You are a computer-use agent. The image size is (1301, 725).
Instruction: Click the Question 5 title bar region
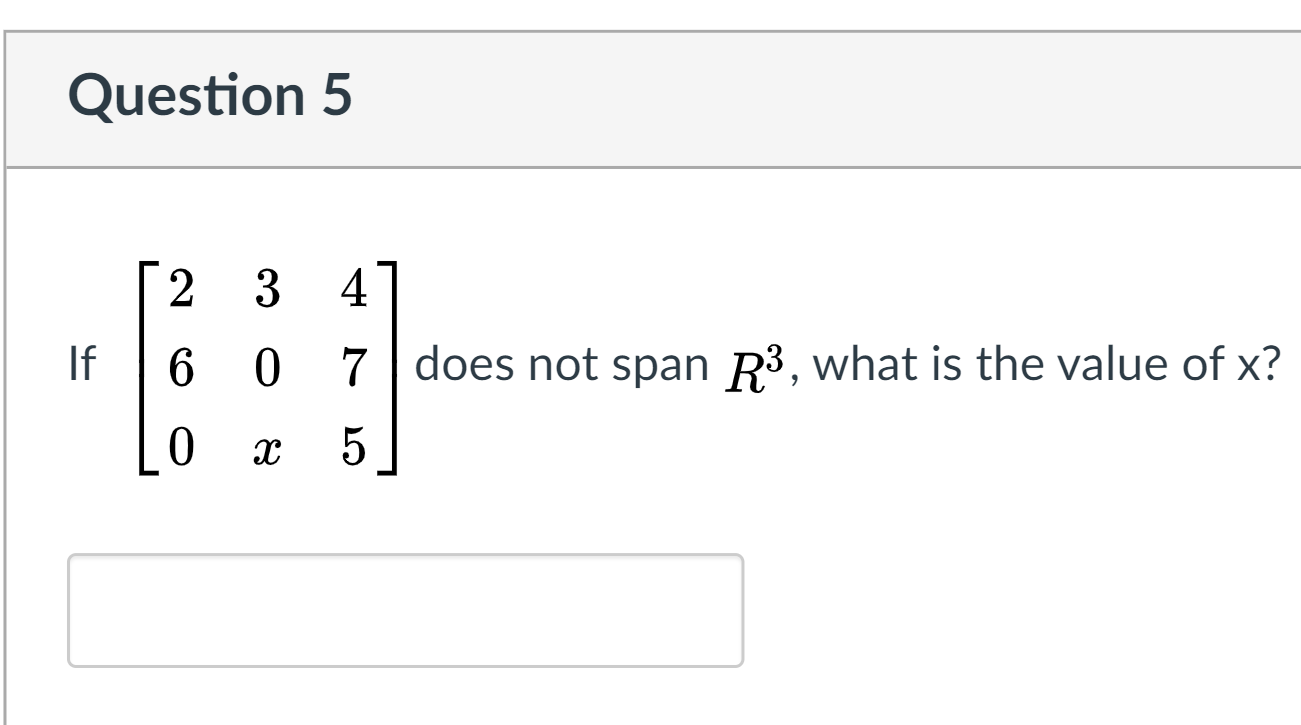tap(650, 97)
